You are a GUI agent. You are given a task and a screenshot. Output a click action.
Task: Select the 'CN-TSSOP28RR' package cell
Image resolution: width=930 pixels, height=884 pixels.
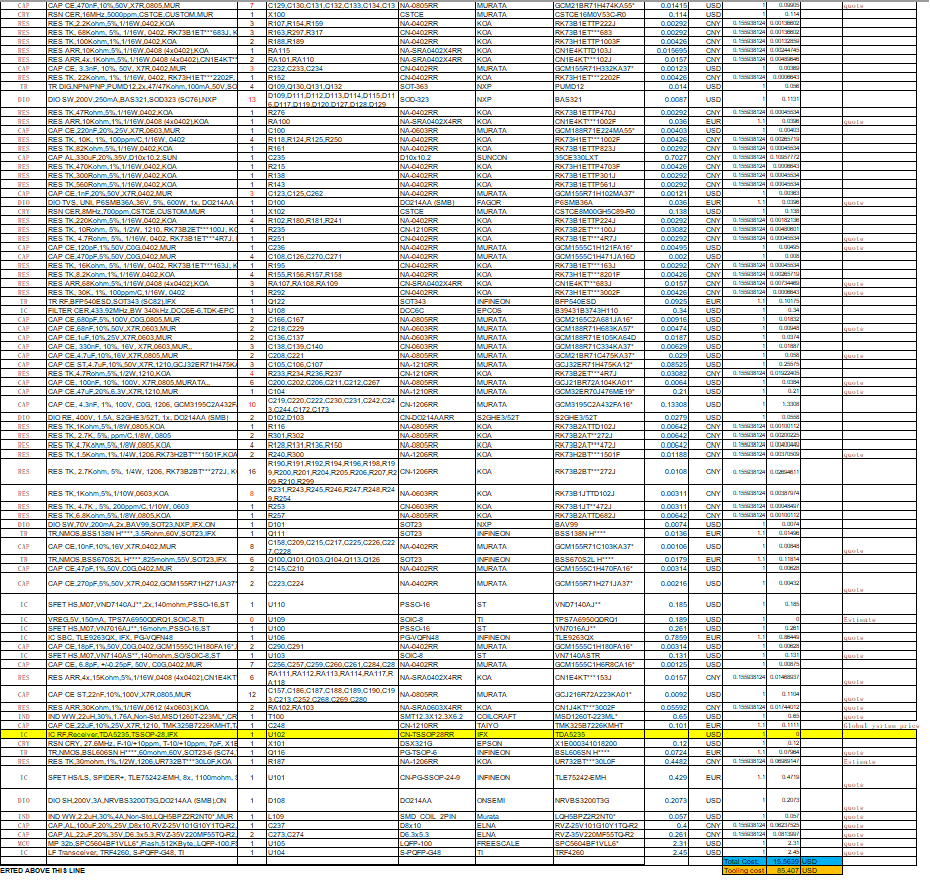[x=437, y=734]
